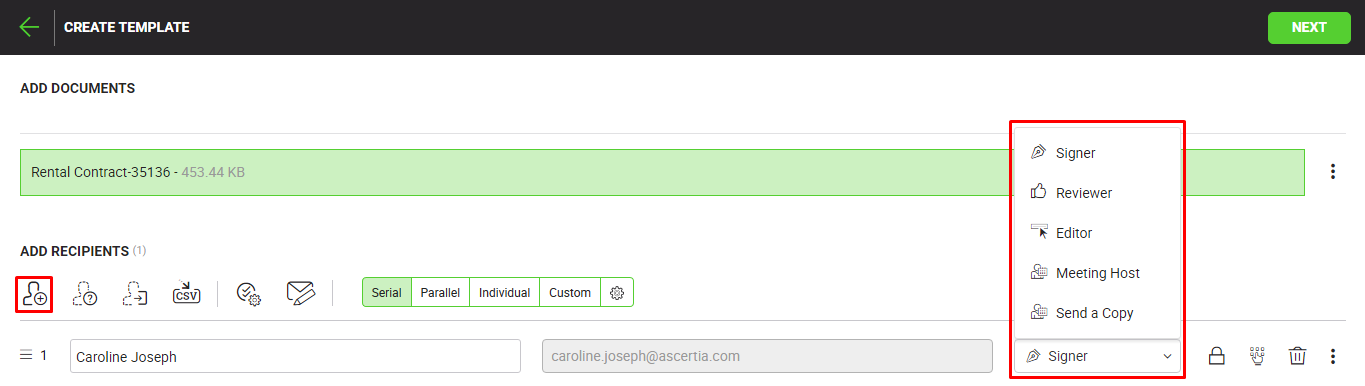
Task: Choose the Individual workflow mode
Action: tap(504, 293)
